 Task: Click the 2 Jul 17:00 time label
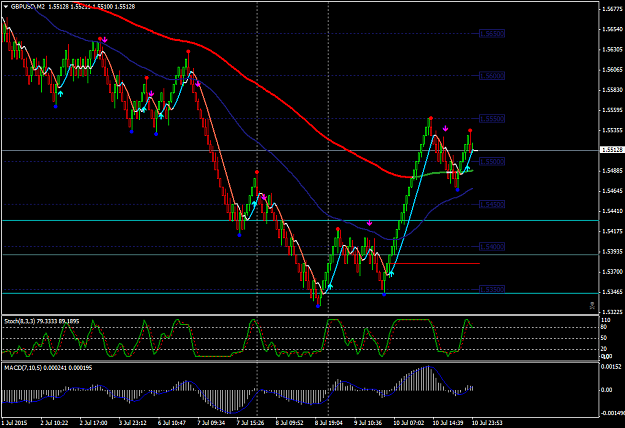[x=93, y=422]
